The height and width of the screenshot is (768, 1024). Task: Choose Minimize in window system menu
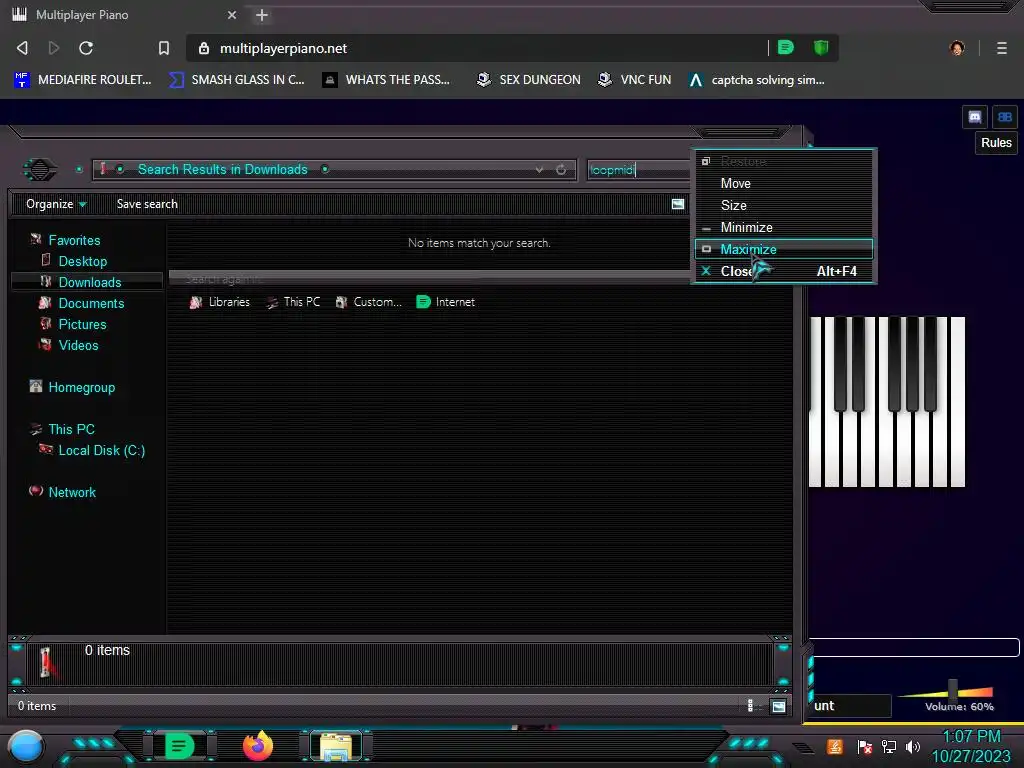784,227
